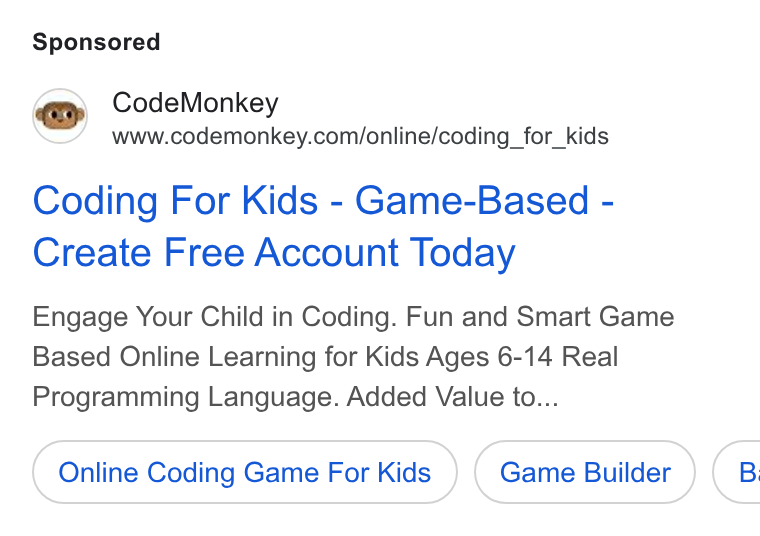Click the word 'Game-Based' in the headline
Screen dimensions: 760x536
[x=472, y=201]
